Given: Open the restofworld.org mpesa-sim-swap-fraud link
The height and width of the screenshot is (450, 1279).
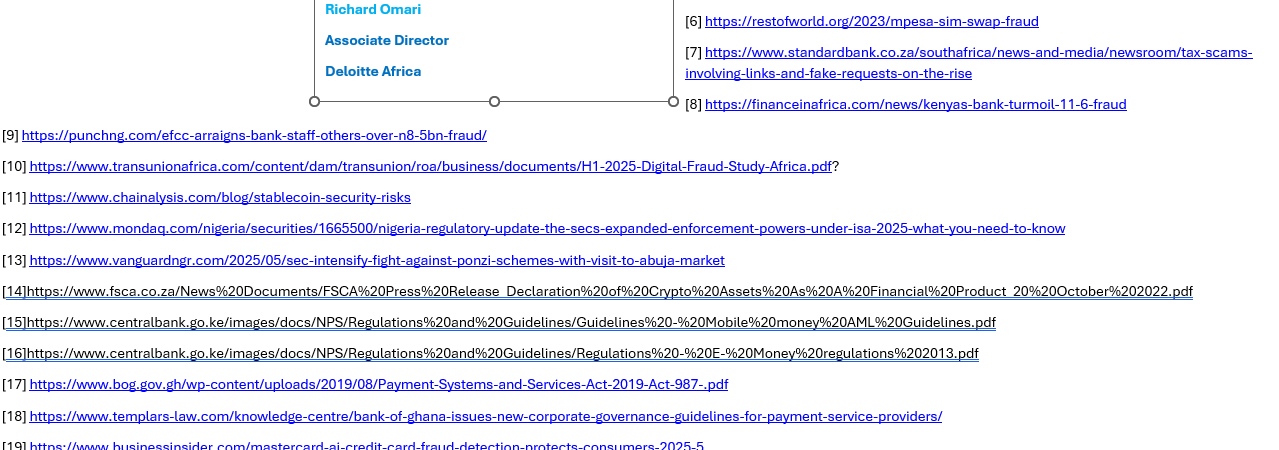Looking at the screenshot, I should (871, 22).
